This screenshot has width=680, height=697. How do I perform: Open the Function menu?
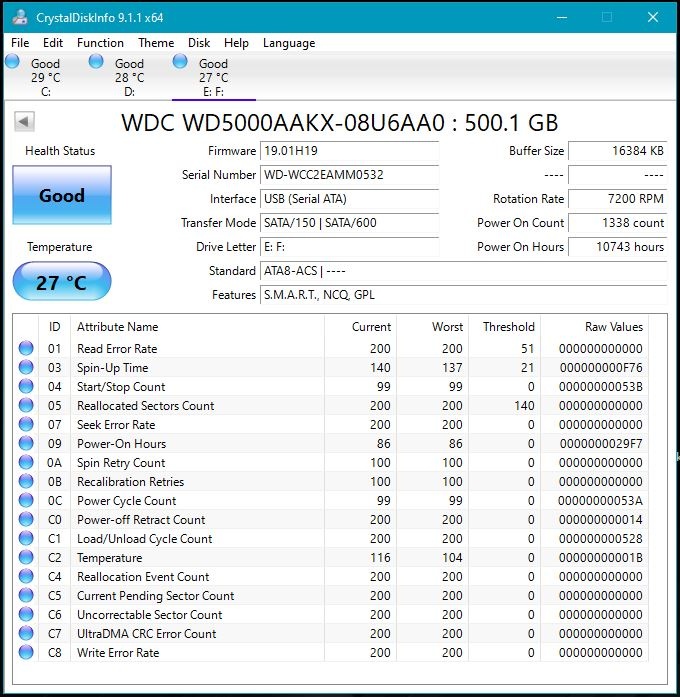[x=100, y=43]
